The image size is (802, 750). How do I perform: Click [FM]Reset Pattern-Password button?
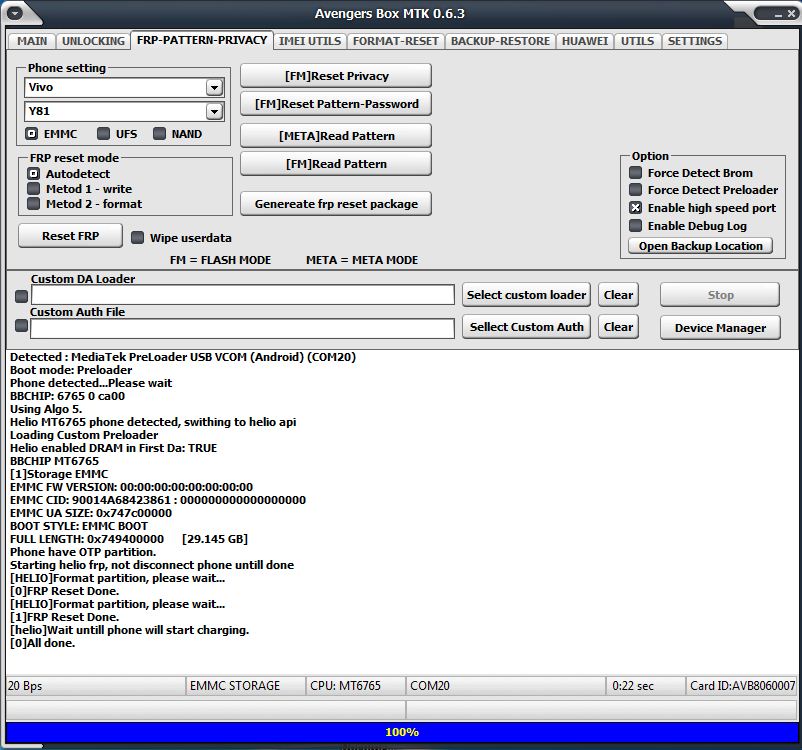[336, 104]
